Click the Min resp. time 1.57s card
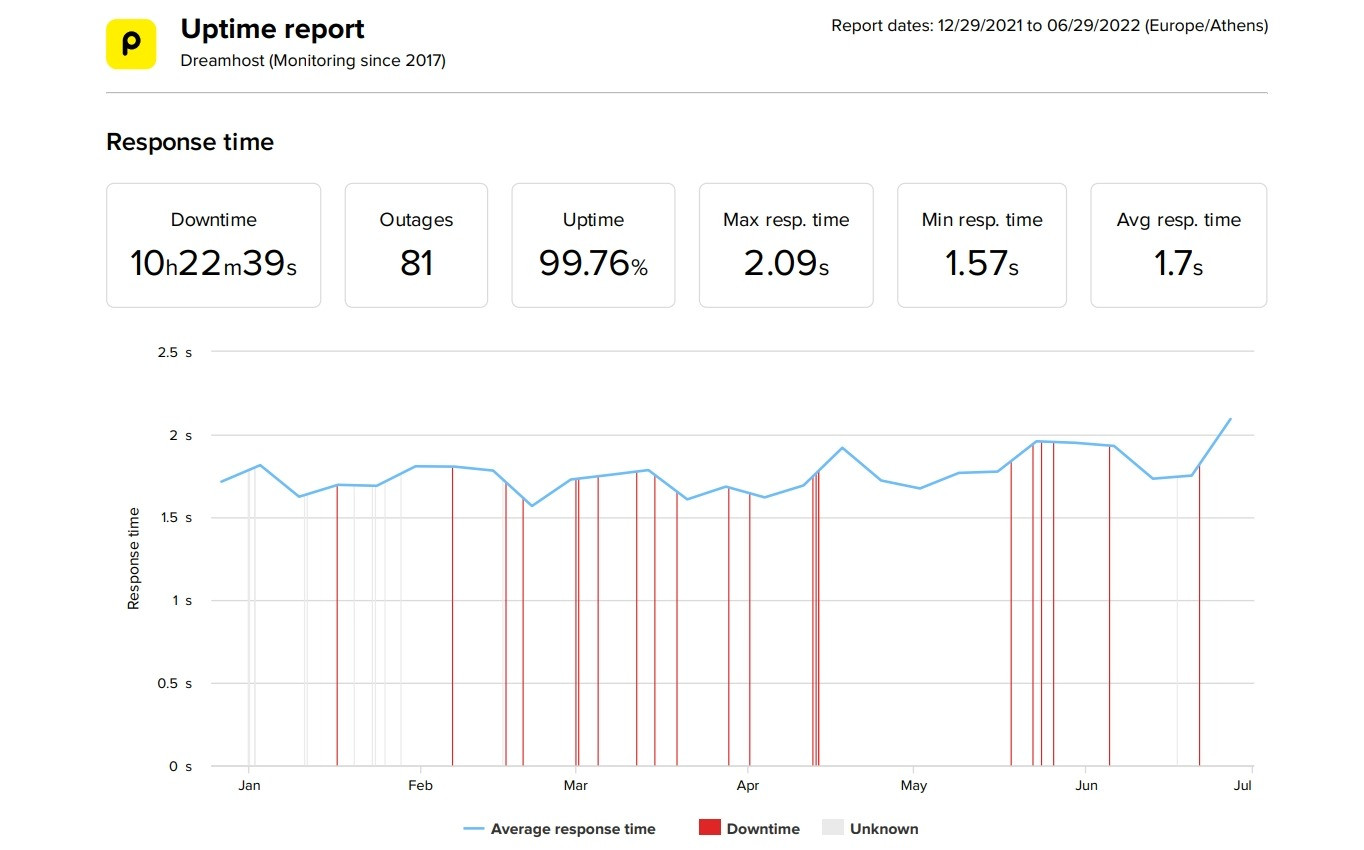 coord(982,245)
